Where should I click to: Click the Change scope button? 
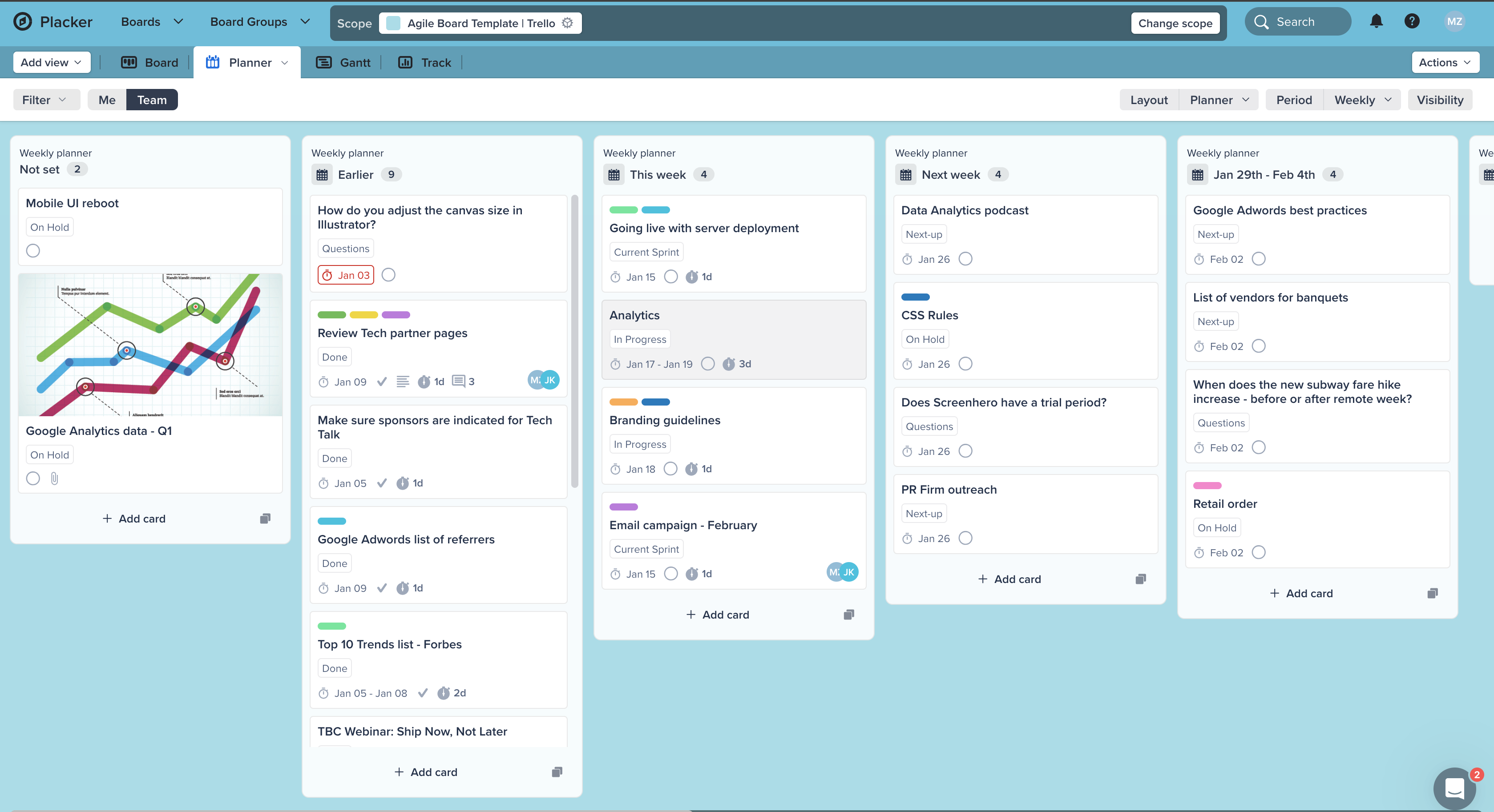coord(1175,23)
